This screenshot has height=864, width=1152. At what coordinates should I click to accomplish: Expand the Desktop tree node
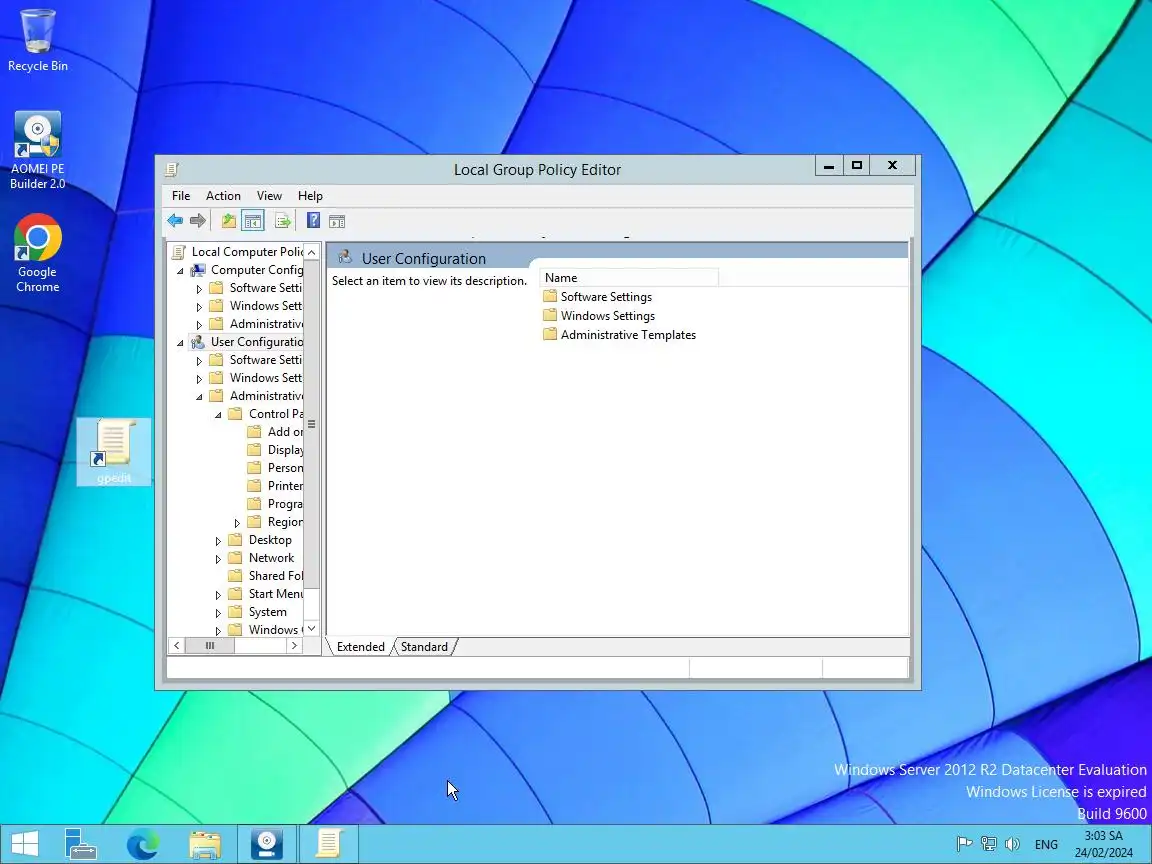(x=218, y=541)
